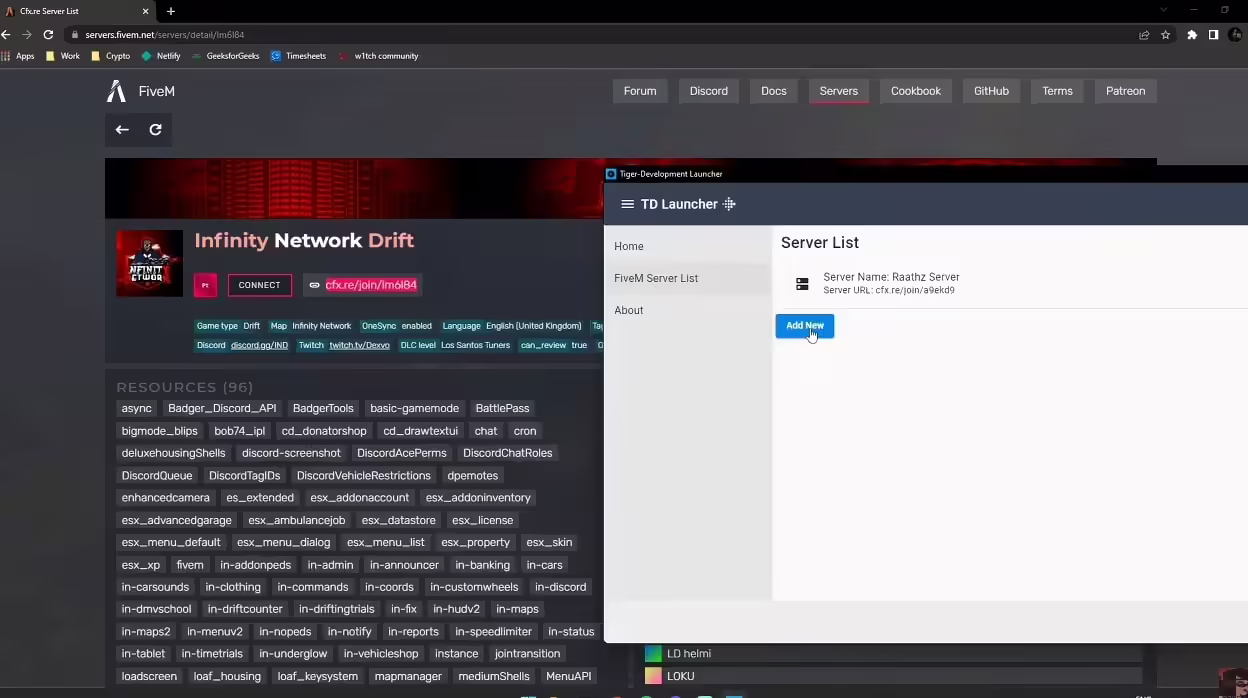Click the pink swatch next to LOKU
The image size is (1248, 698).
654,676
